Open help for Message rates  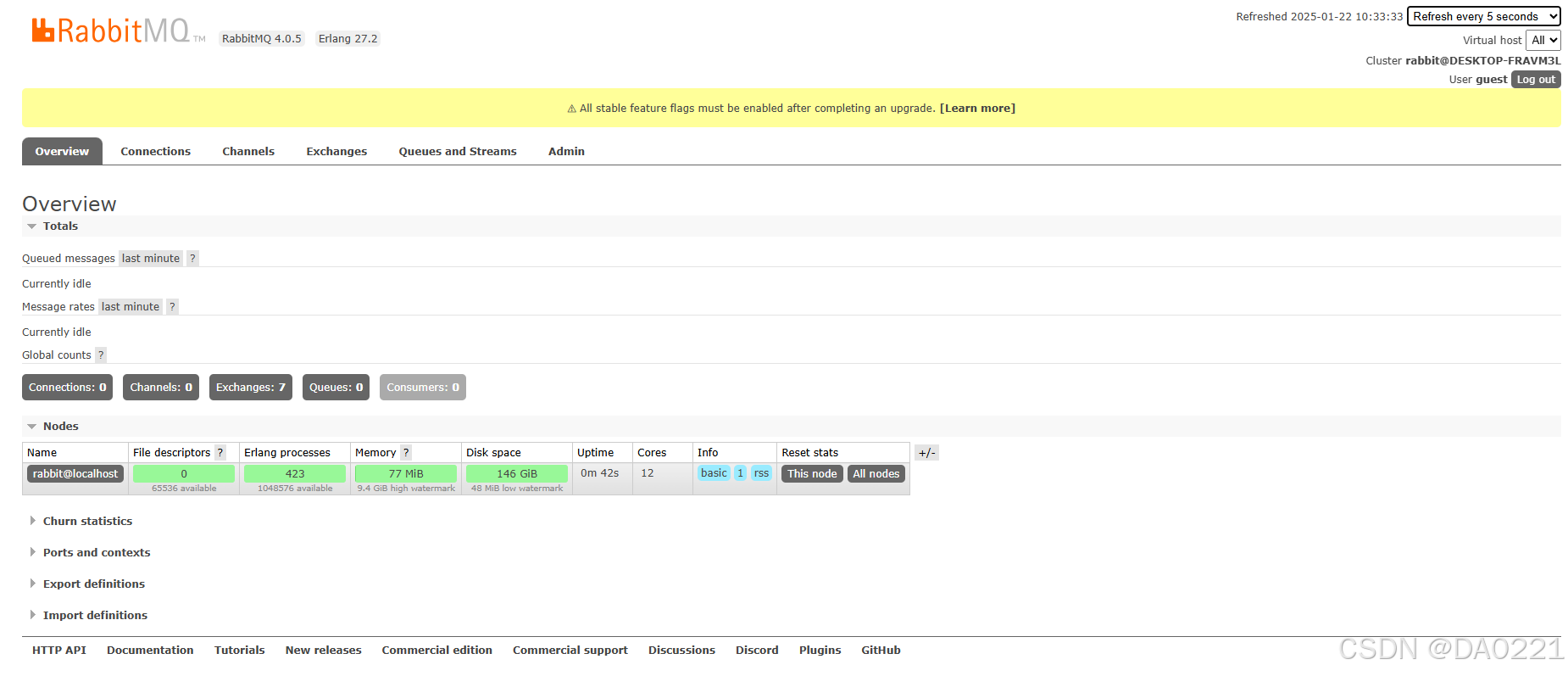pyautogui.click(x=172, y=307)
